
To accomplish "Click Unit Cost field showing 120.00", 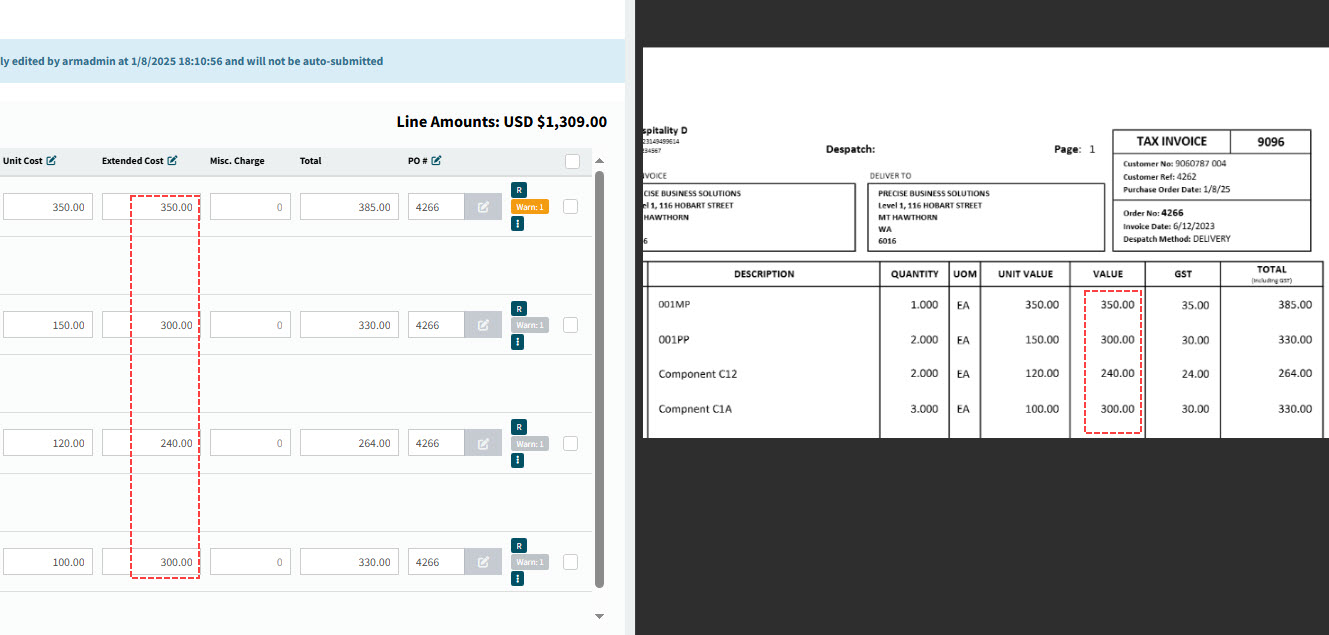I will point(48,443).
